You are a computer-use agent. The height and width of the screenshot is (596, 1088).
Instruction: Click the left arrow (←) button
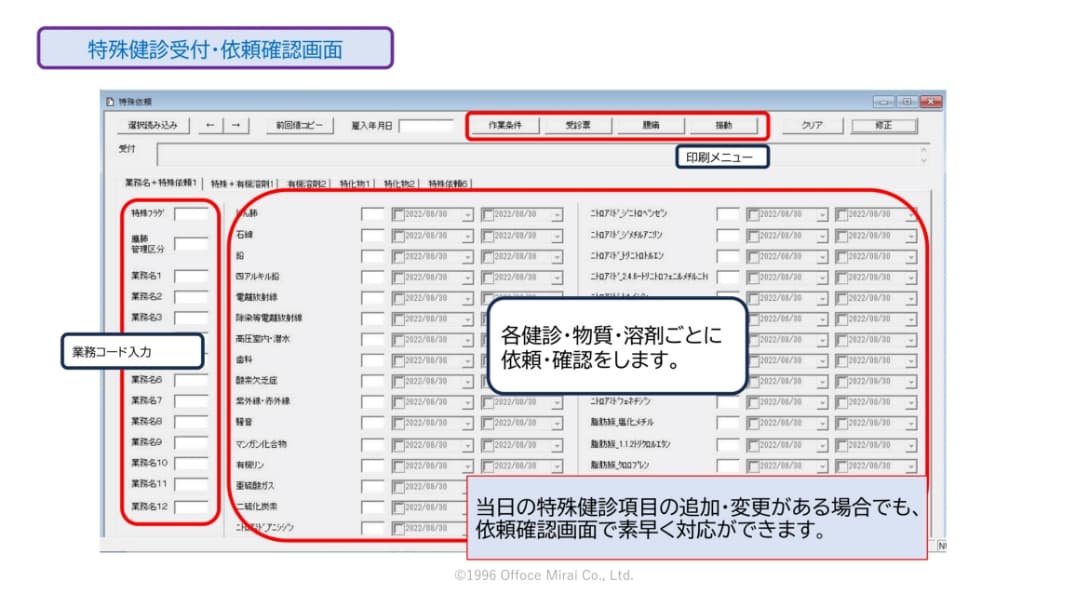pyautogui.click(x=210, y=126)
